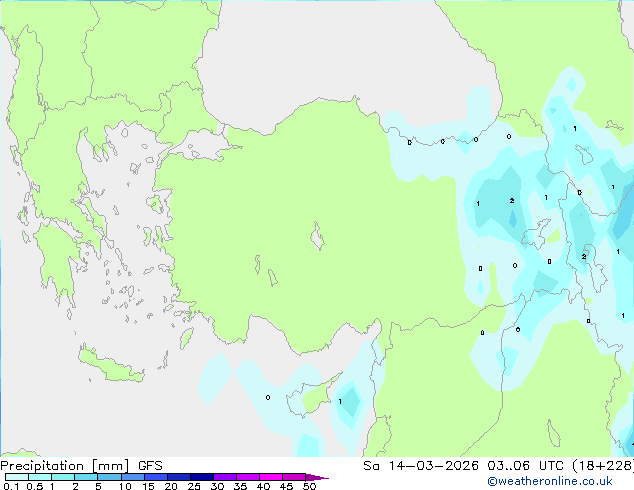The image size is (634, 490).
Task: Click the legend label '50'
Action: point(309,486)
